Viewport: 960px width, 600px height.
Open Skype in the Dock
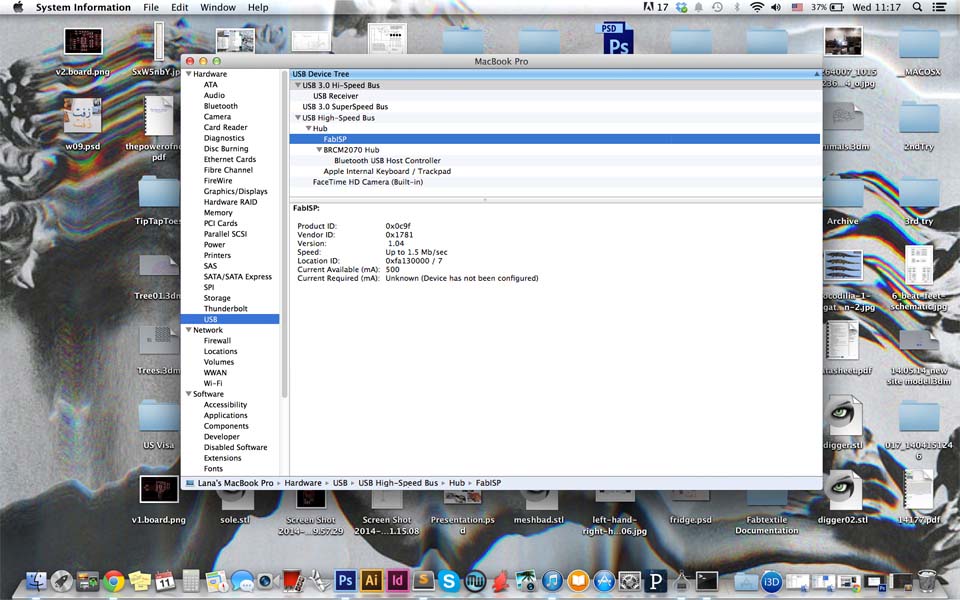448,580
